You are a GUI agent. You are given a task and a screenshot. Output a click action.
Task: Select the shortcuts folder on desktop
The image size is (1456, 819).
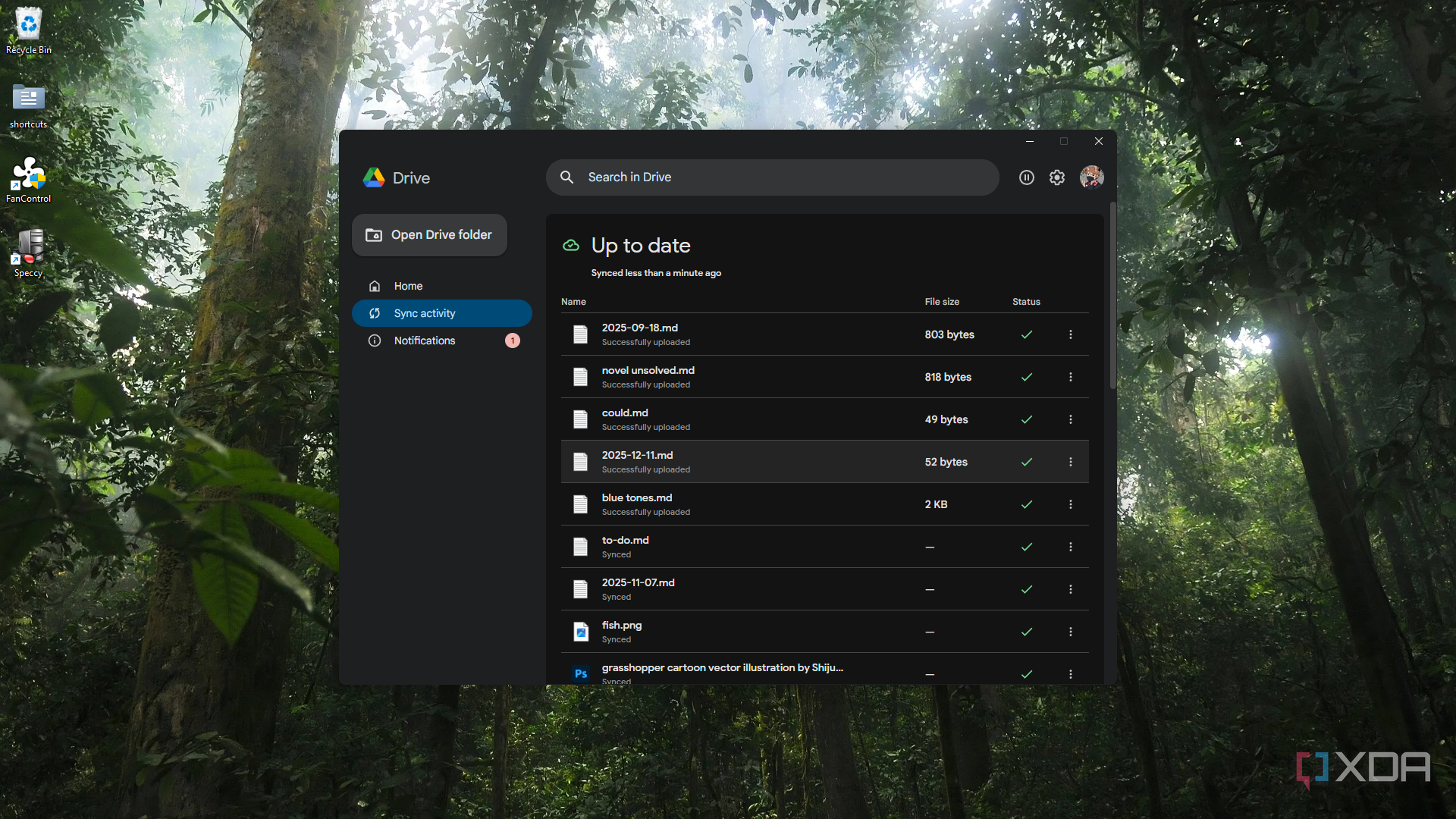pyautogui.click(x=29, y=105)
